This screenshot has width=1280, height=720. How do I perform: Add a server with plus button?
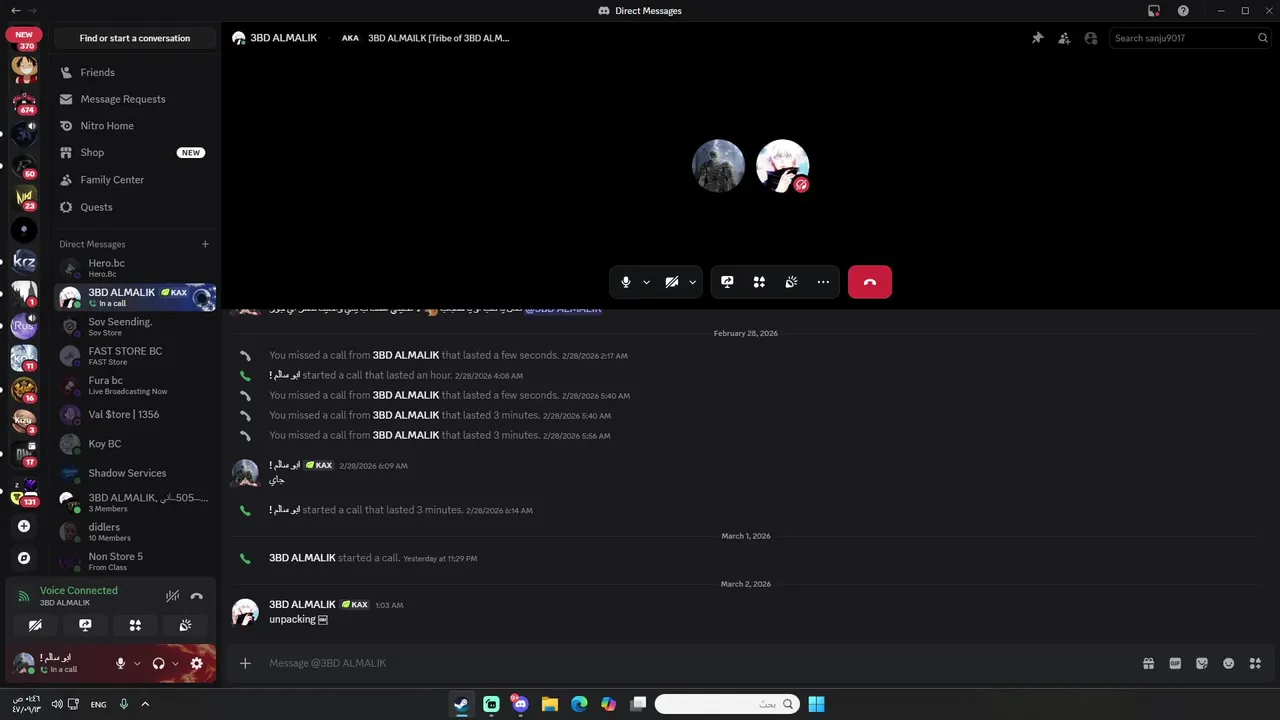pos(24,526)
